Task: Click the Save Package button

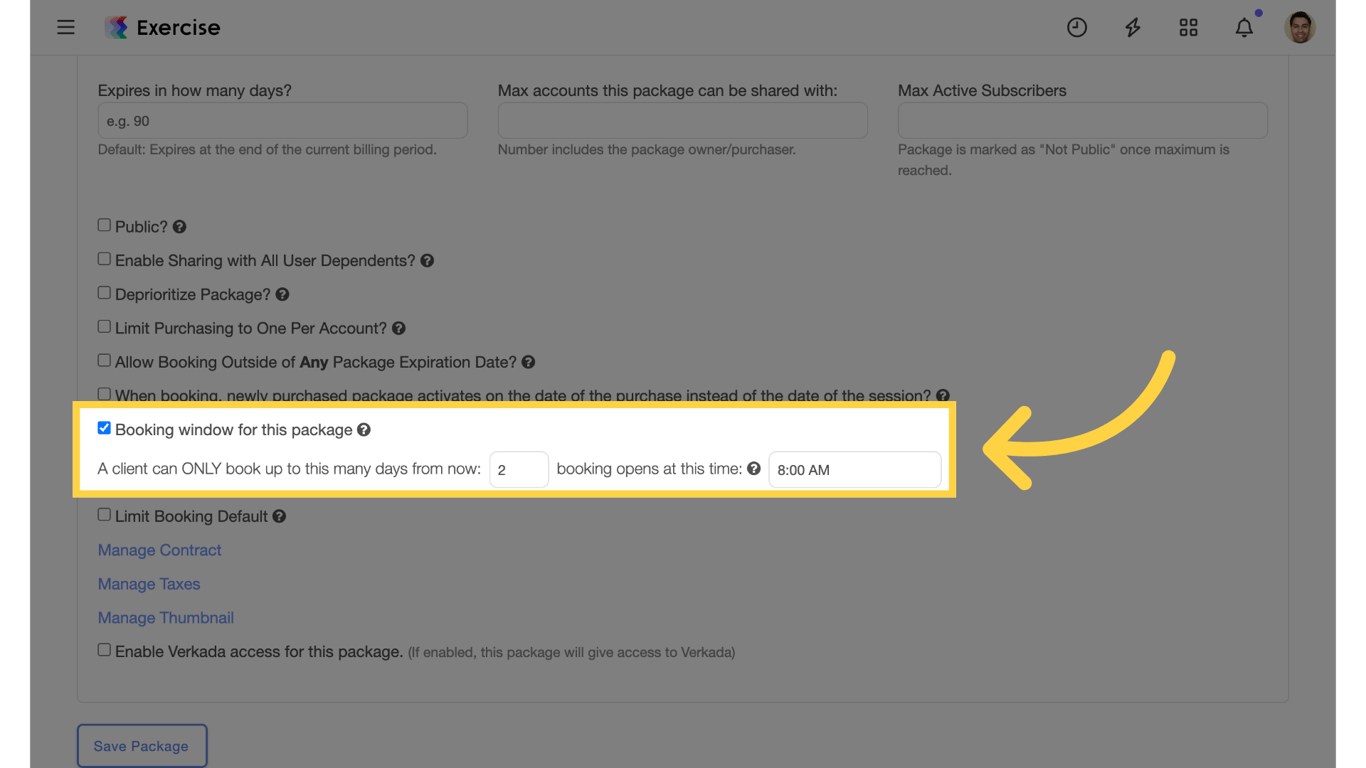Action: click(x=142, y=745)
